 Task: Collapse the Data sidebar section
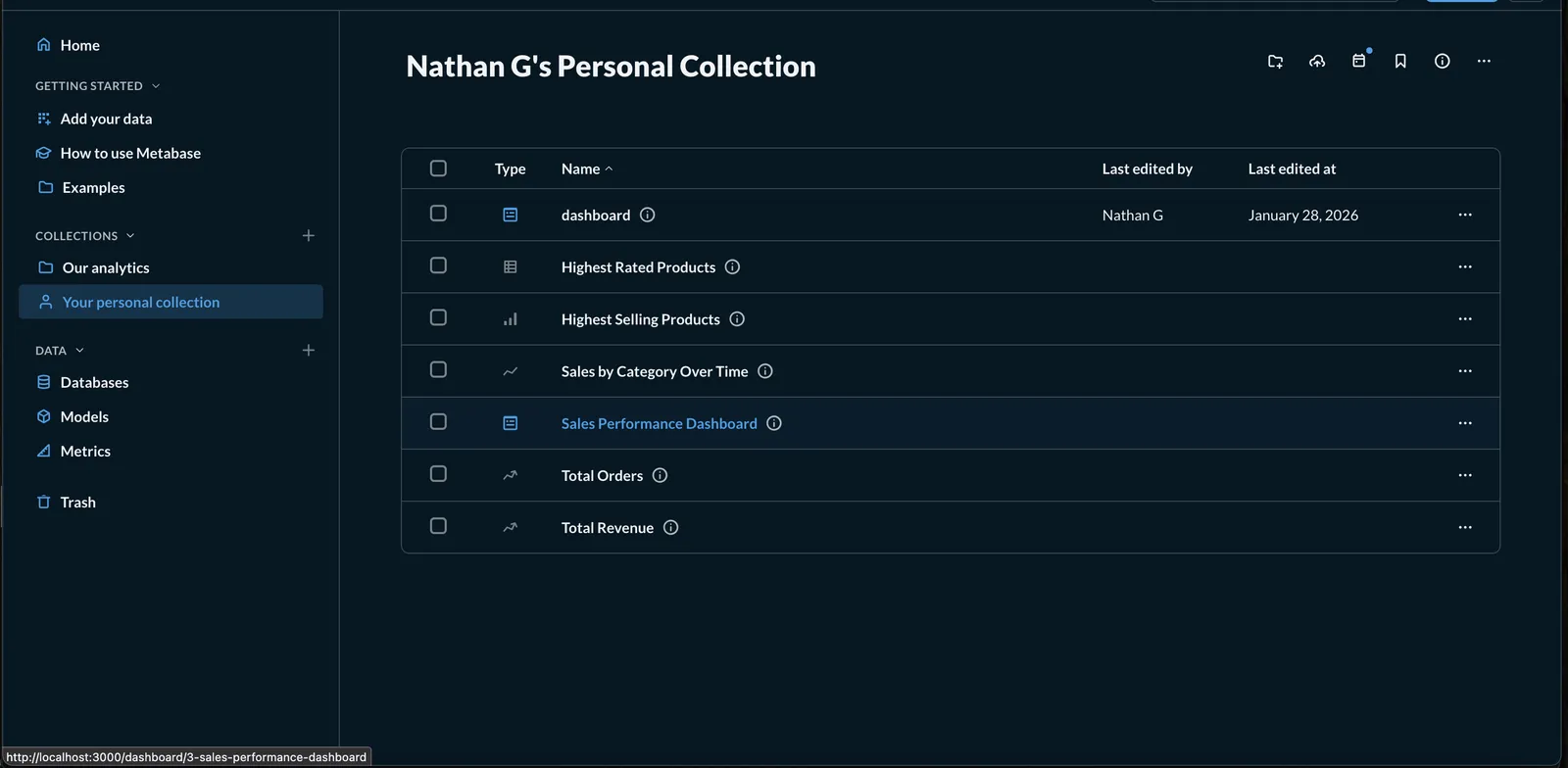79,351
